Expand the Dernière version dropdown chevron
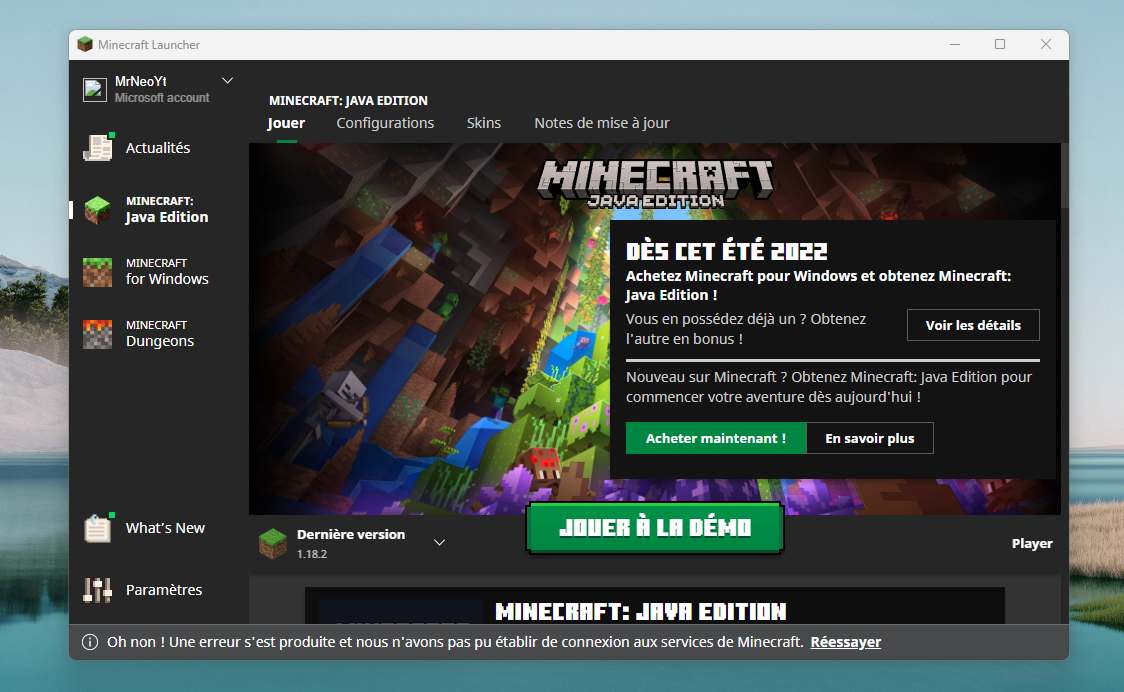Image resolution: width=1124 pixels, height=692 pixels. coord(439,543)
